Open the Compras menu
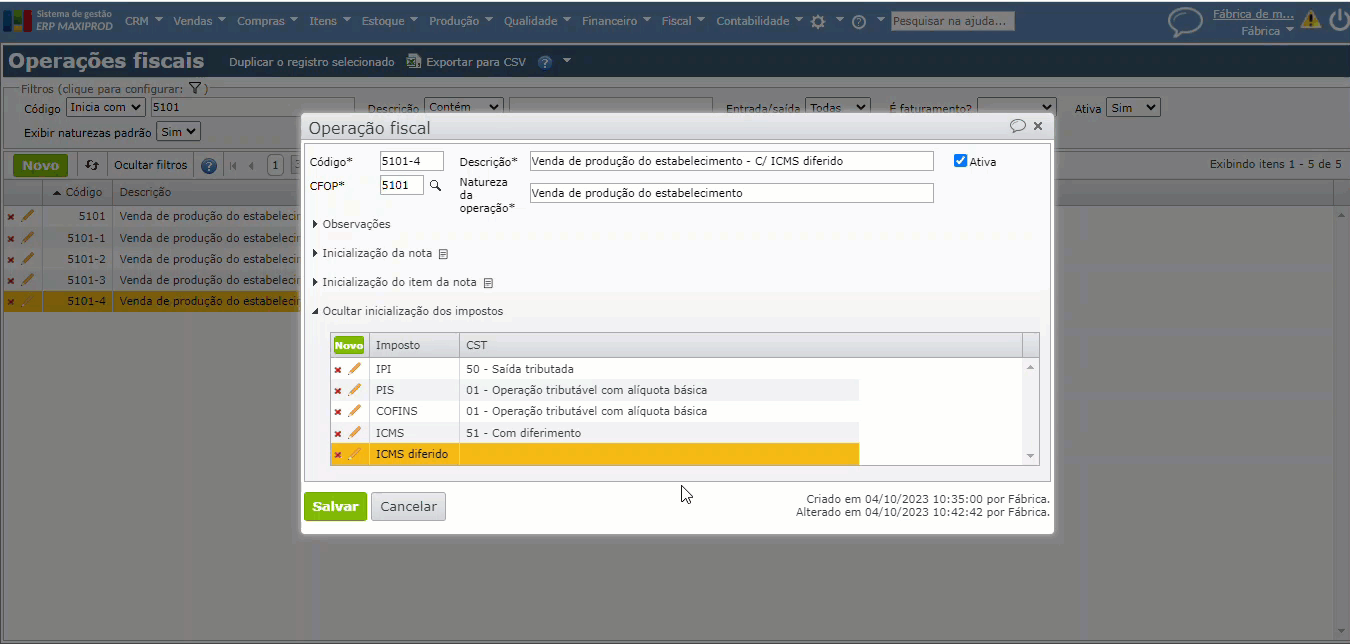This screenshot has height=644, width=1350. pos(266,21)
